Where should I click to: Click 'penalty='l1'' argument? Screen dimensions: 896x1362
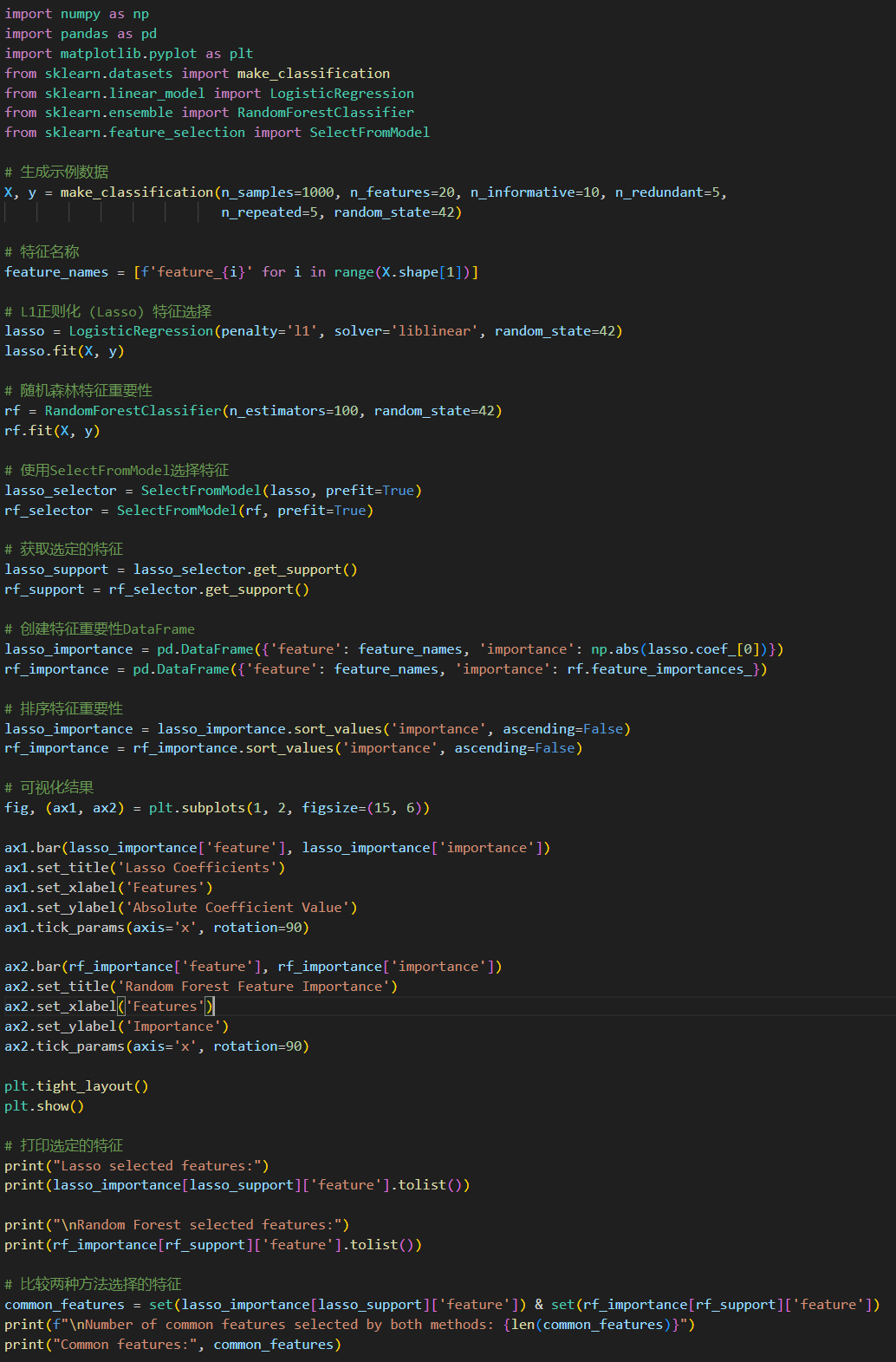pyautogui.click(x=269, y=331)
